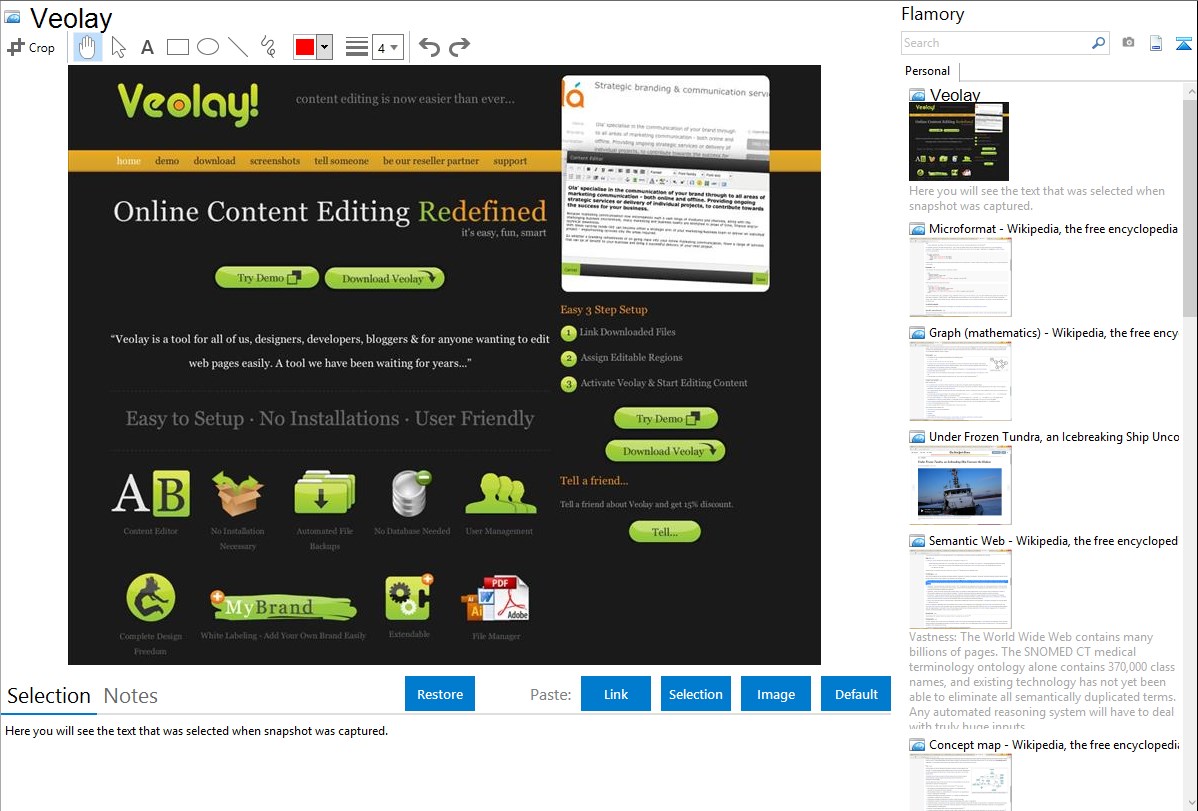This screenshot has height=811, width=1198.
Task: Open the Veolay snapshot thumbnail
Action: pyautogui.click(x=959, y=141)
